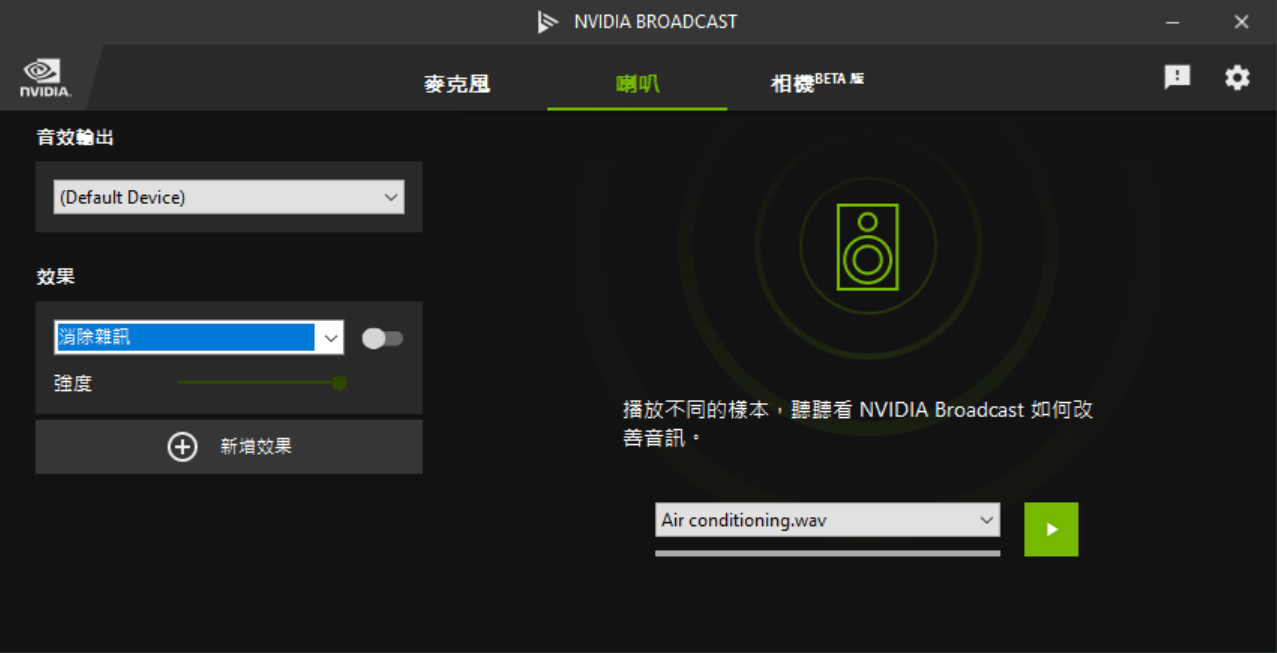The height and width of the screenshot is (653, 1277).
Task: Click the NVIDIA BROADCAST title text
Action: [655, 22]
